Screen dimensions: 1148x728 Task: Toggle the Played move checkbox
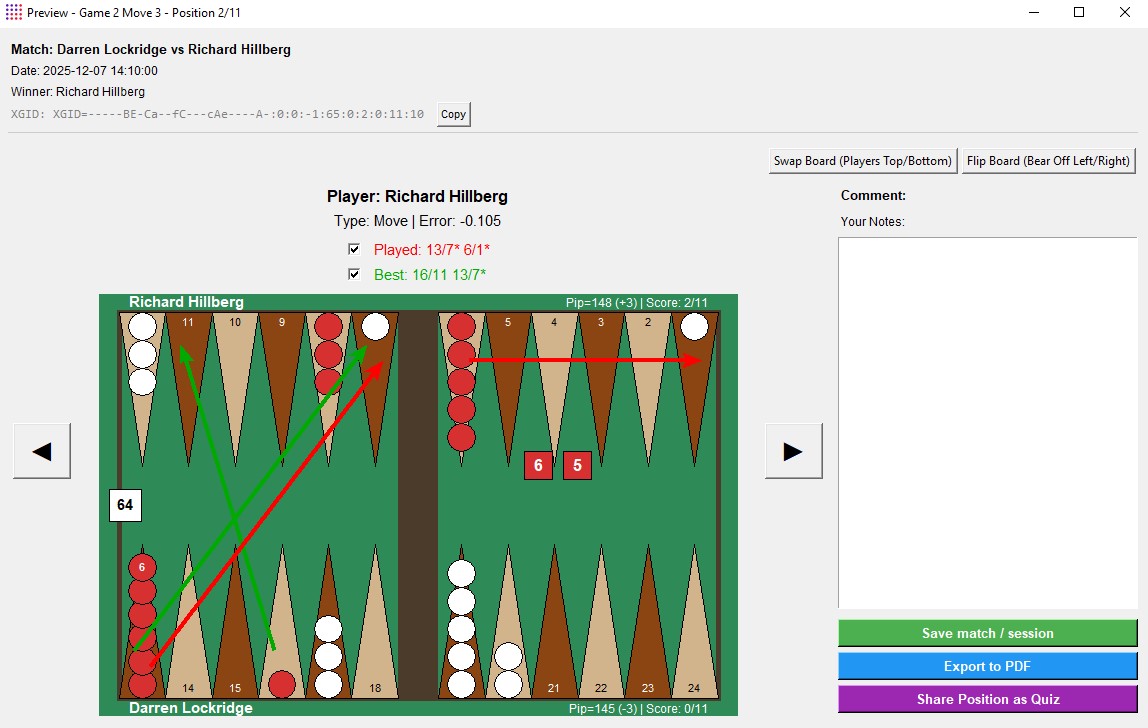coord(354,249)
